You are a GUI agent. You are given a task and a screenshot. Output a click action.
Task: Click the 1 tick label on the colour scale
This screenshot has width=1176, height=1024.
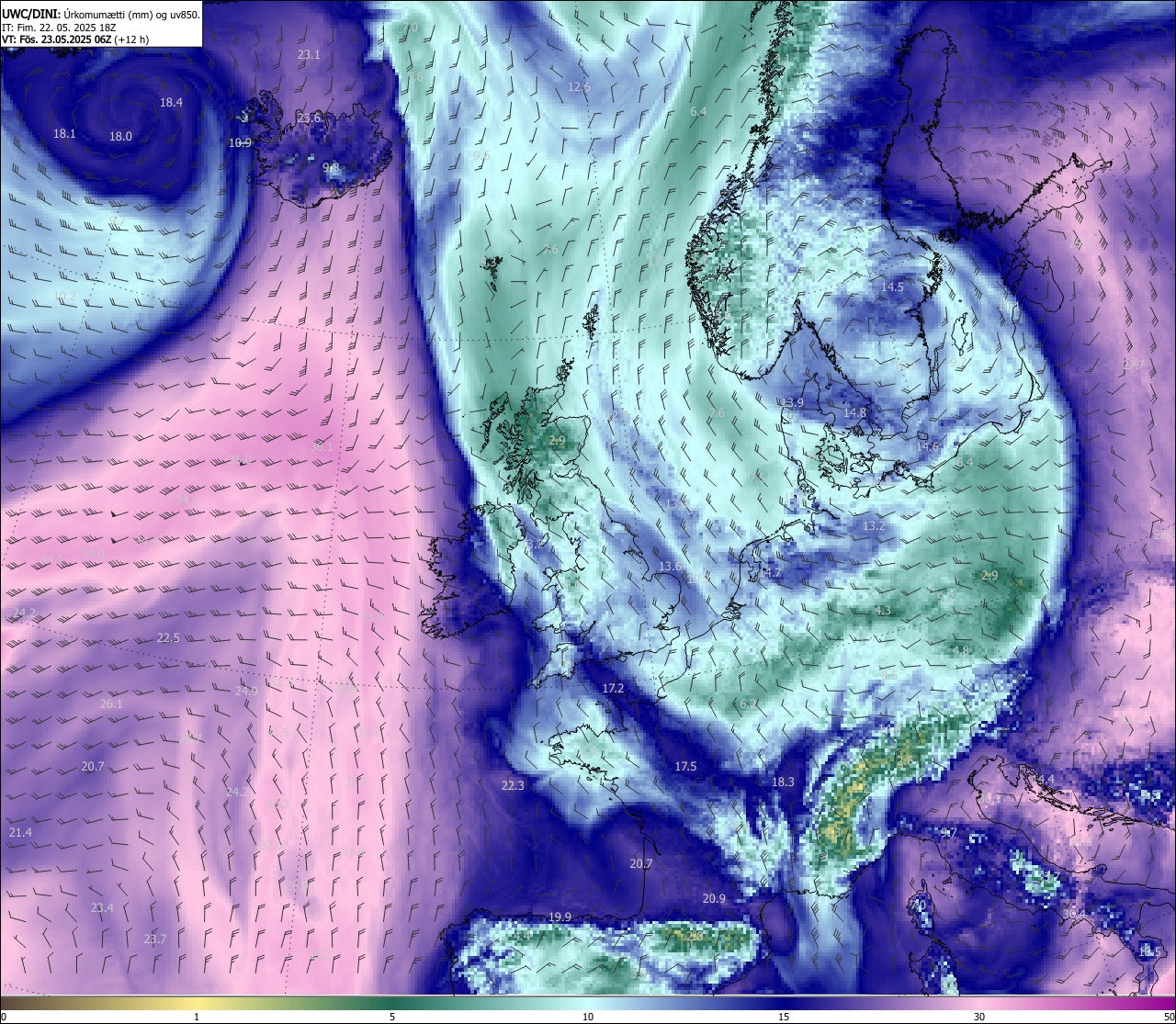click(x=197, y=1017)
